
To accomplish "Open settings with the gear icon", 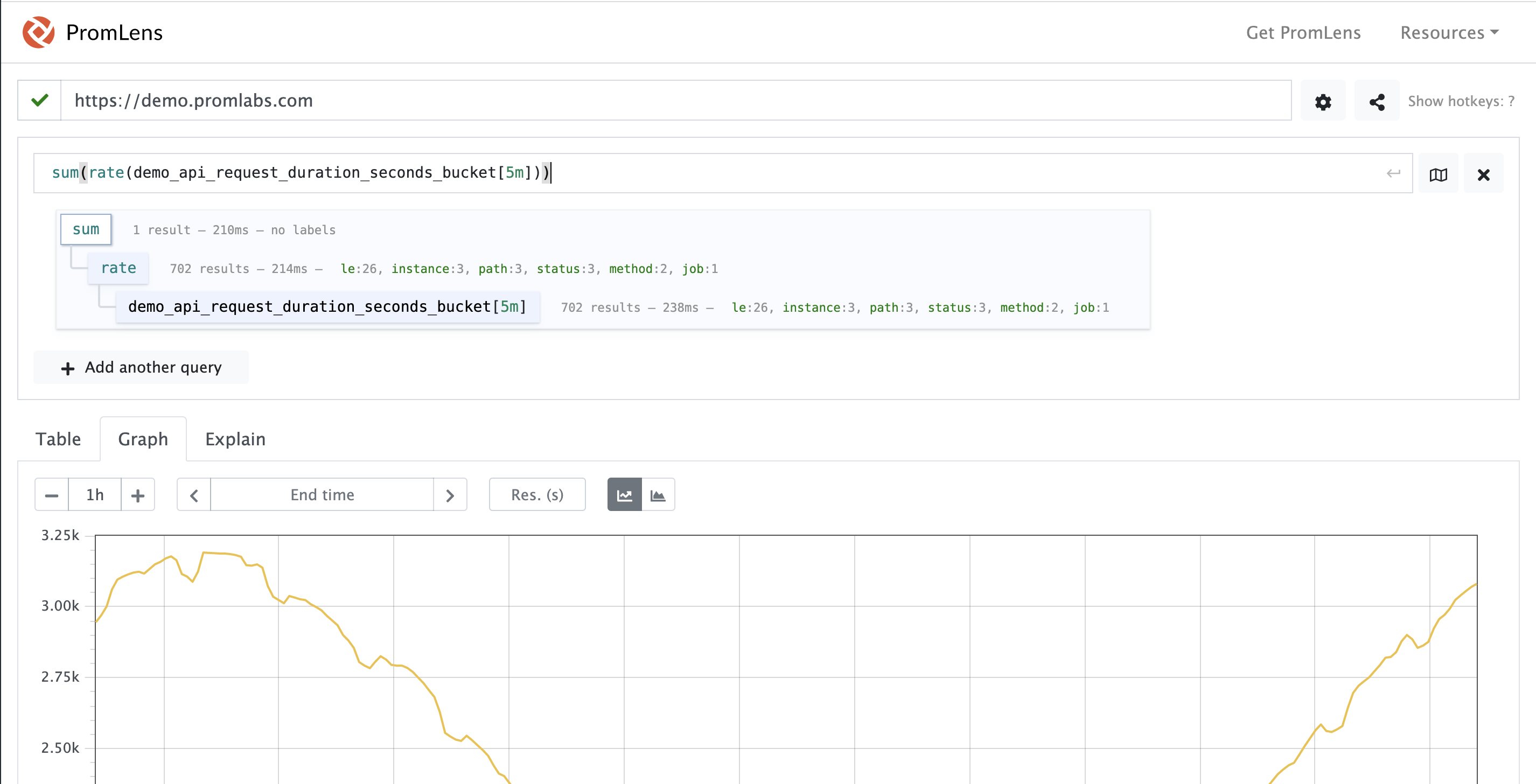I will pos(1323,101).
